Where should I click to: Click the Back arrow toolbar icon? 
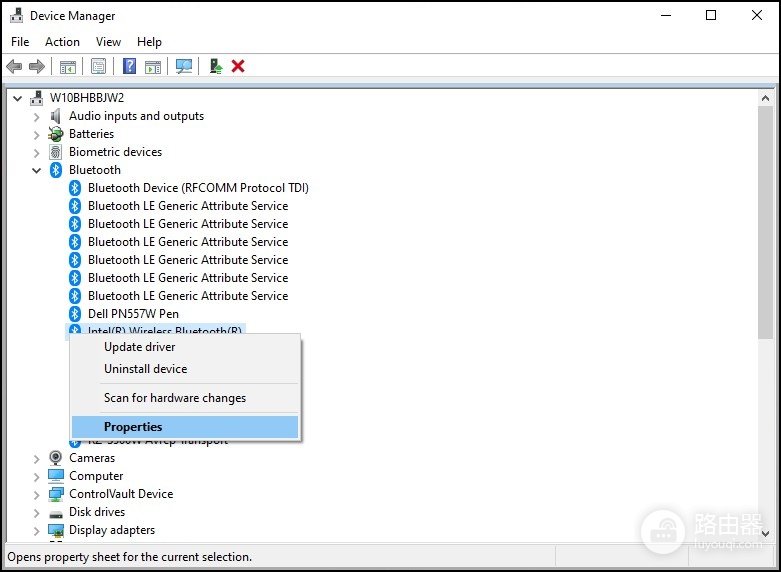pyautogui.click(x=14, y=66)
